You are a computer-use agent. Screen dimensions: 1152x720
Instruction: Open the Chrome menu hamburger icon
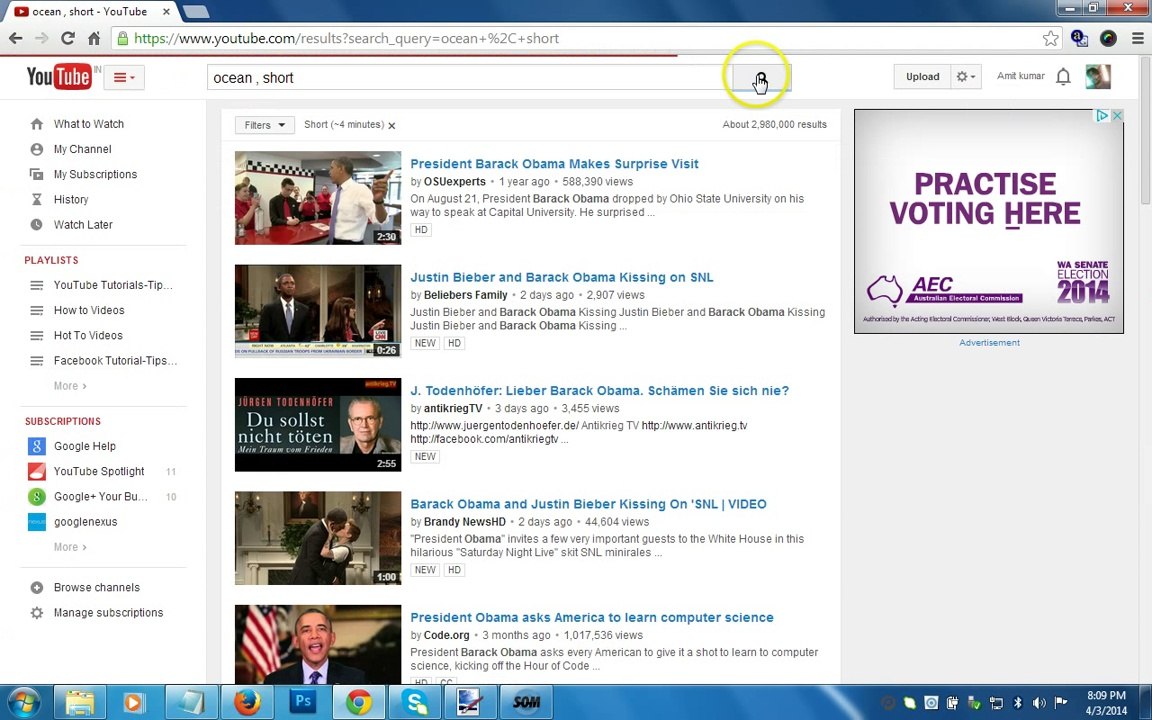[x=1137, y=38]
